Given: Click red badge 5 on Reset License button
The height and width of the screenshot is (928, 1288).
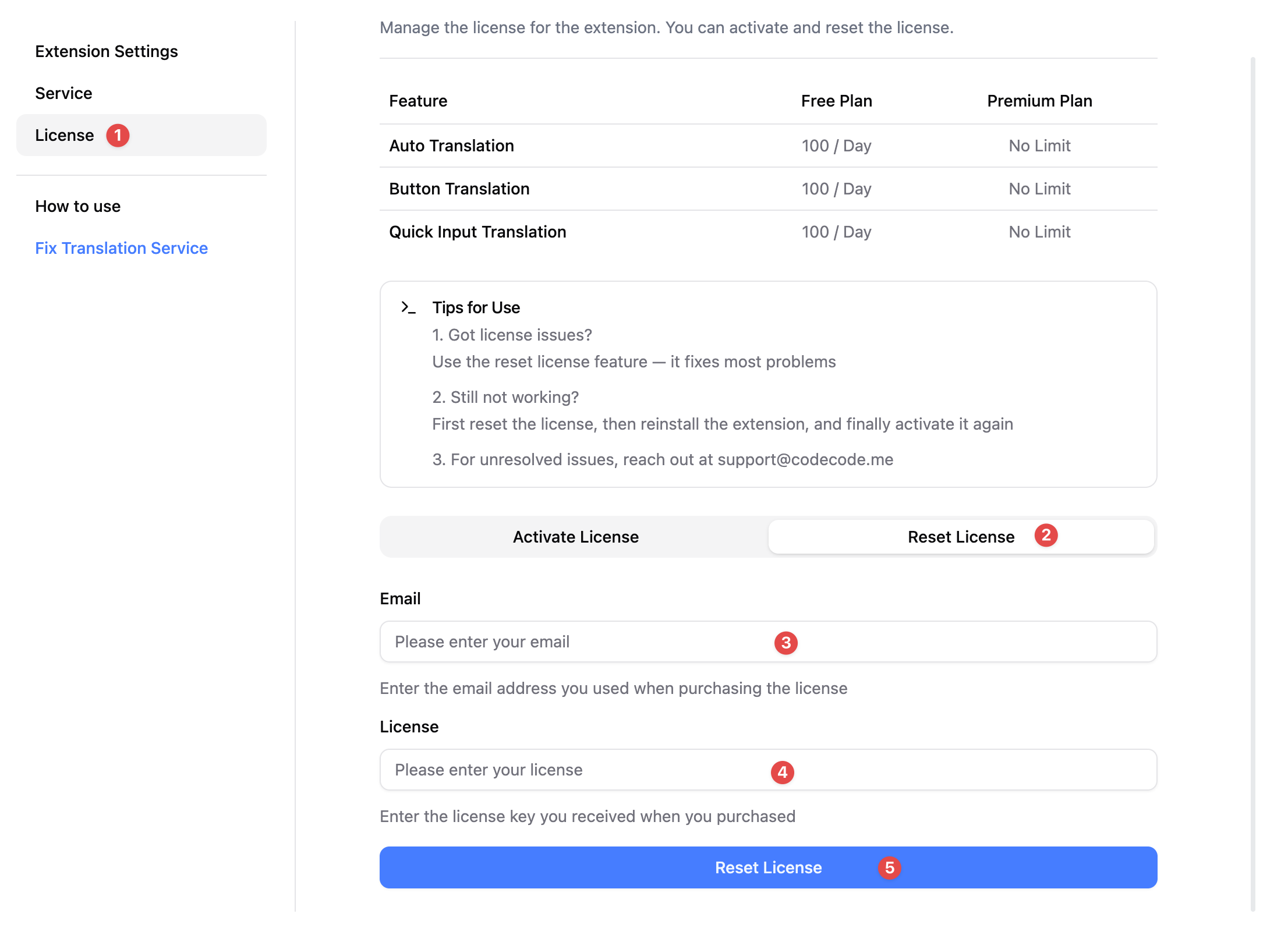Looking at the screenshot, I should (889, 868).
